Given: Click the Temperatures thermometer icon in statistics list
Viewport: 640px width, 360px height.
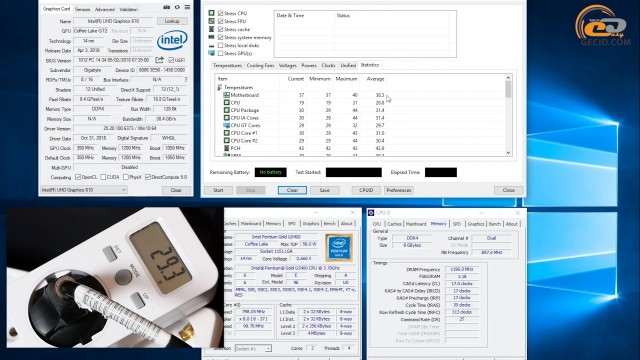Looking at the screenshot, I should pos(220,87).
